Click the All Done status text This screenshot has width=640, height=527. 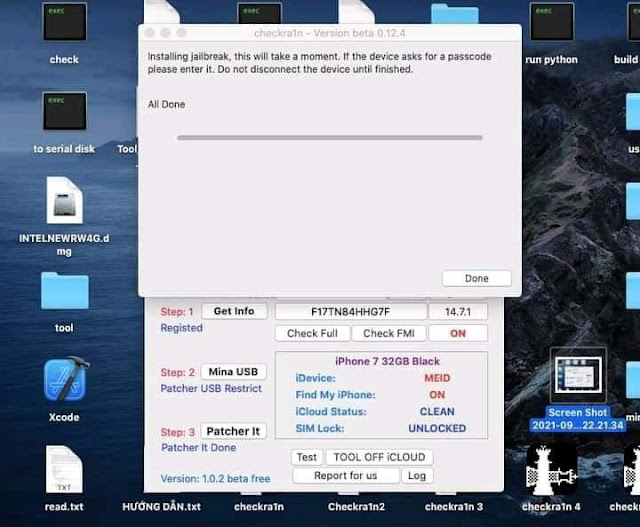167,105
